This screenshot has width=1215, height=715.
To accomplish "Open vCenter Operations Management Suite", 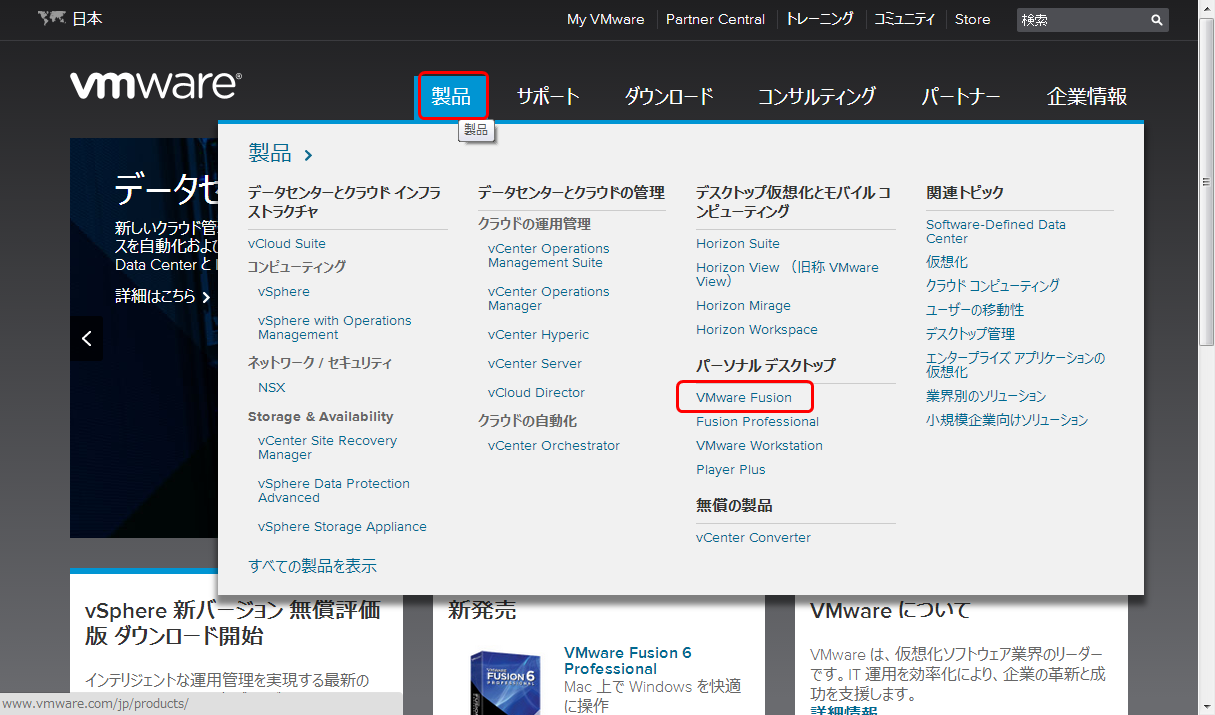I will point(548,256).
